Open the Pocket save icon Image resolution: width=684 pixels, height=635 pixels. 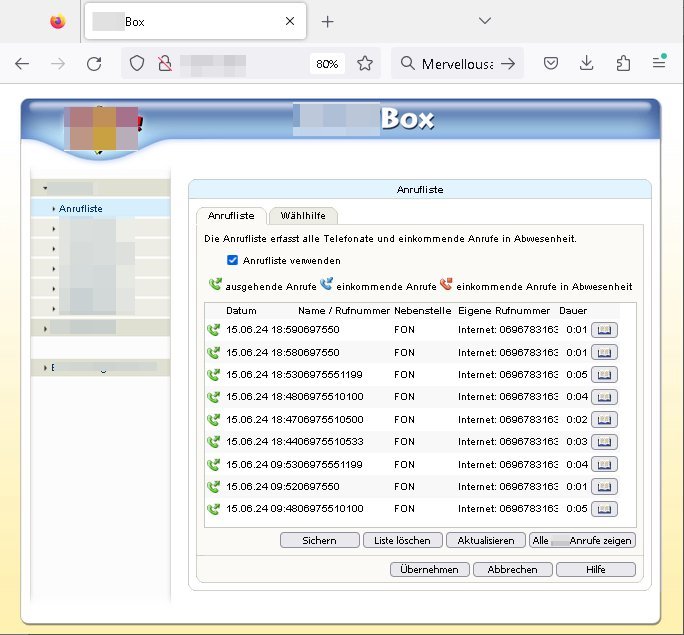[551, 64]
